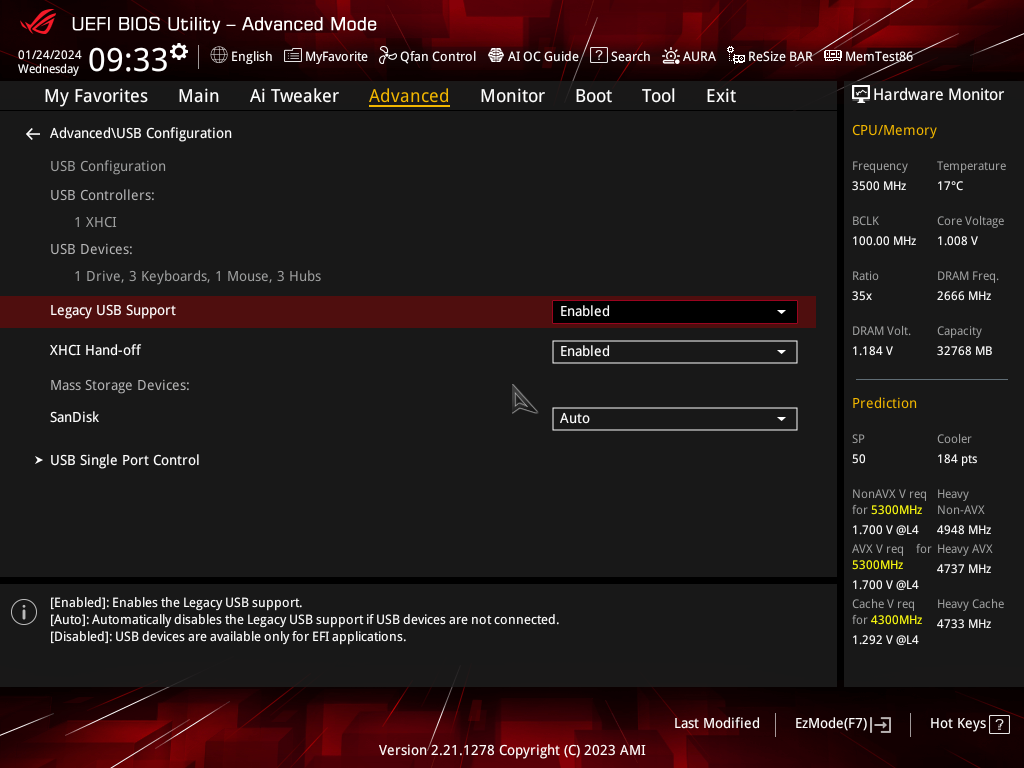1024x768 pixels.
Task: Switch to the Ai Tweaker tab
Action: [x=294, y=96]
